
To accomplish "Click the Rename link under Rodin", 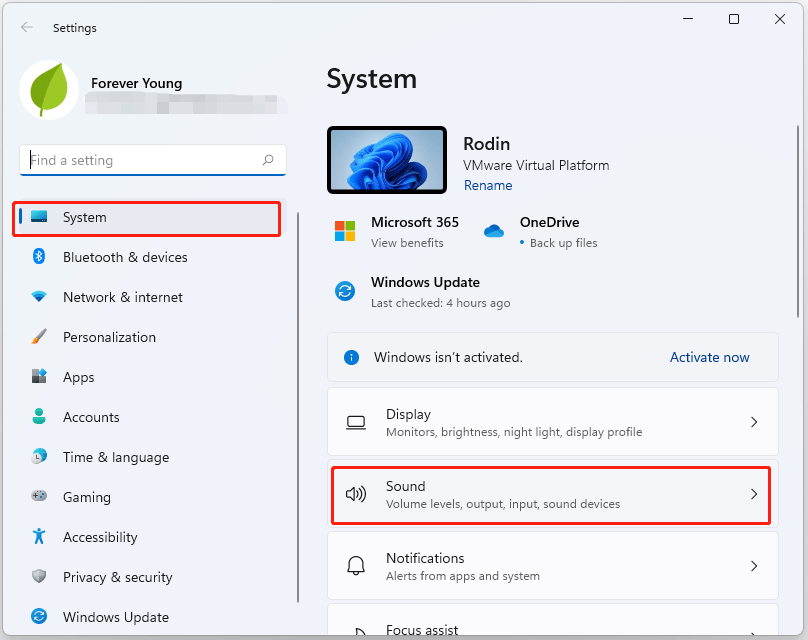I will click(x=488, y=185).
